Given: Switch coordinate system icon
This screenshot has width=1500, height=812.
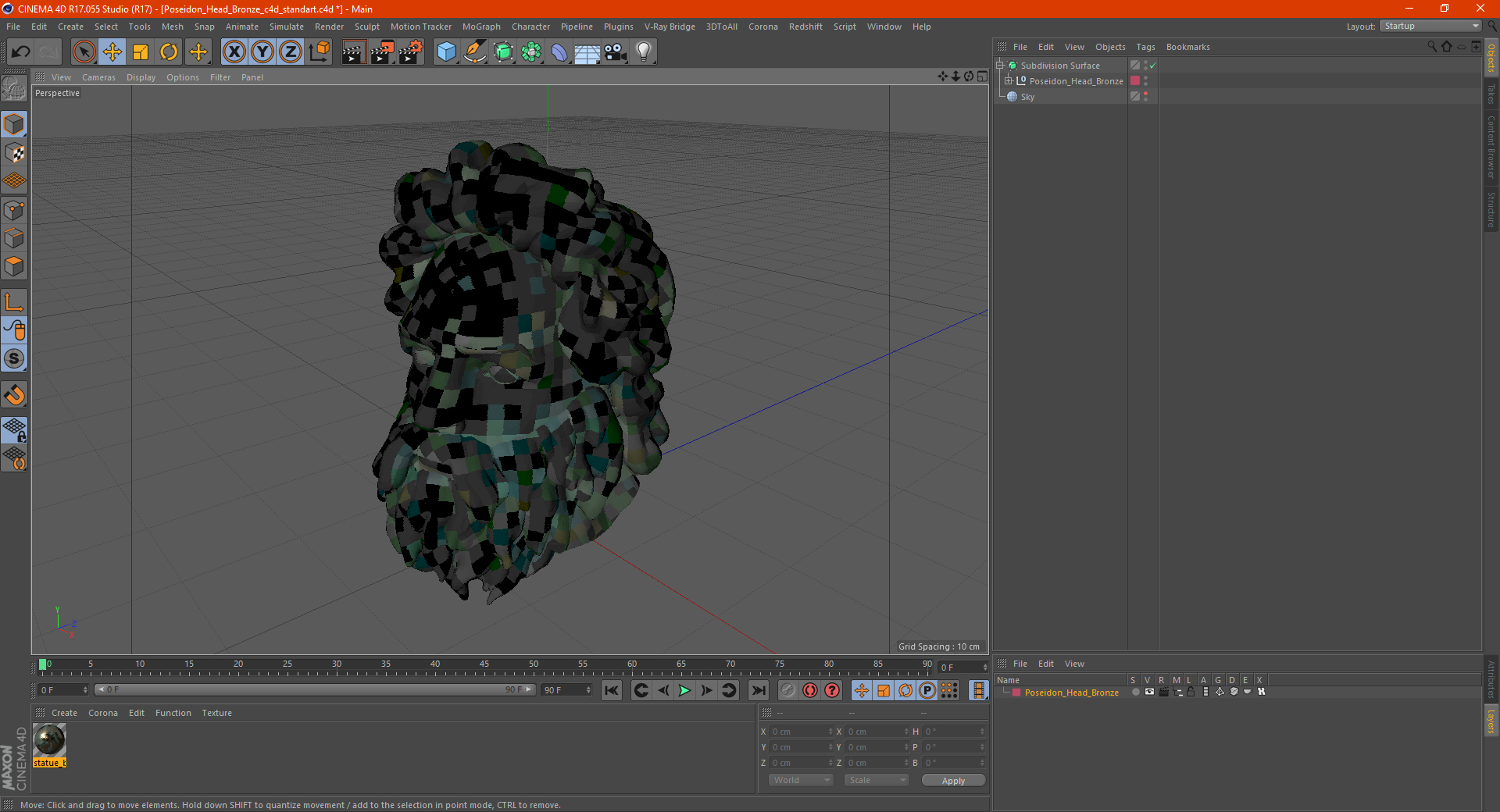Looking at the screenshot, I should pos(320,52).
